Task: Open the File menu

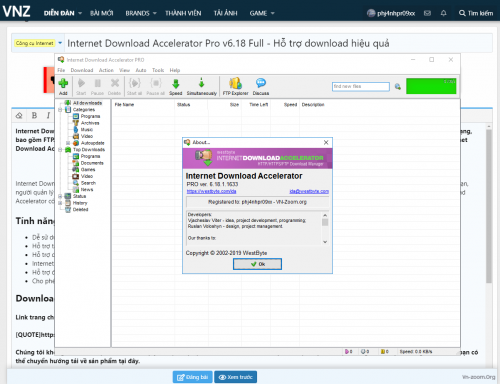Action: (61, 70)
